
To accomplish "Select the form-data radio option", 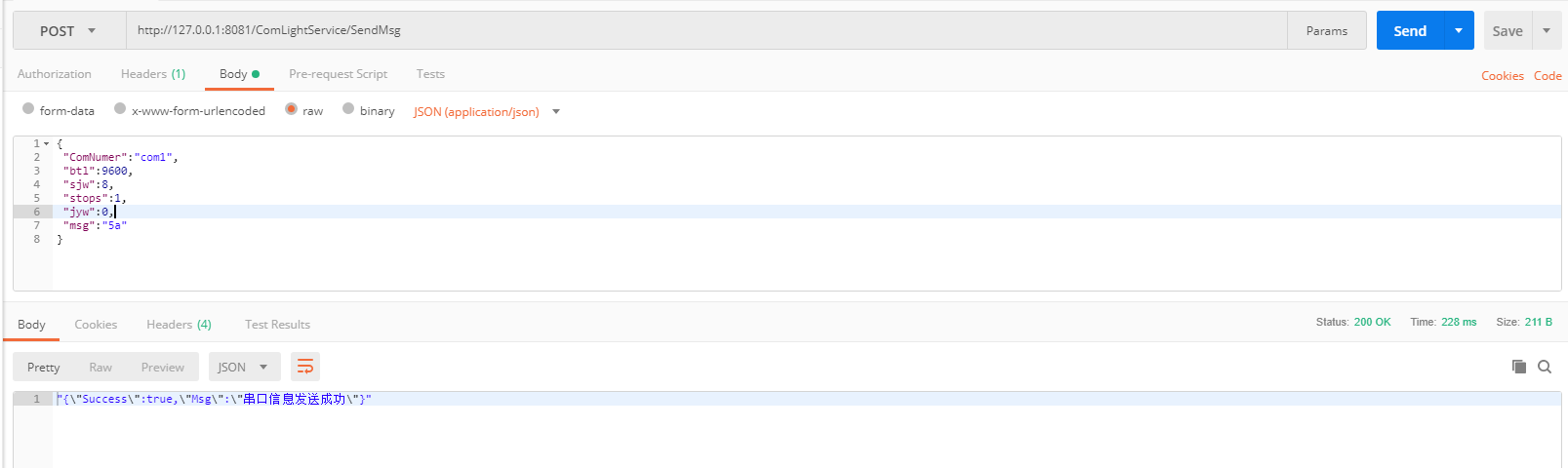I will [28, 109].
